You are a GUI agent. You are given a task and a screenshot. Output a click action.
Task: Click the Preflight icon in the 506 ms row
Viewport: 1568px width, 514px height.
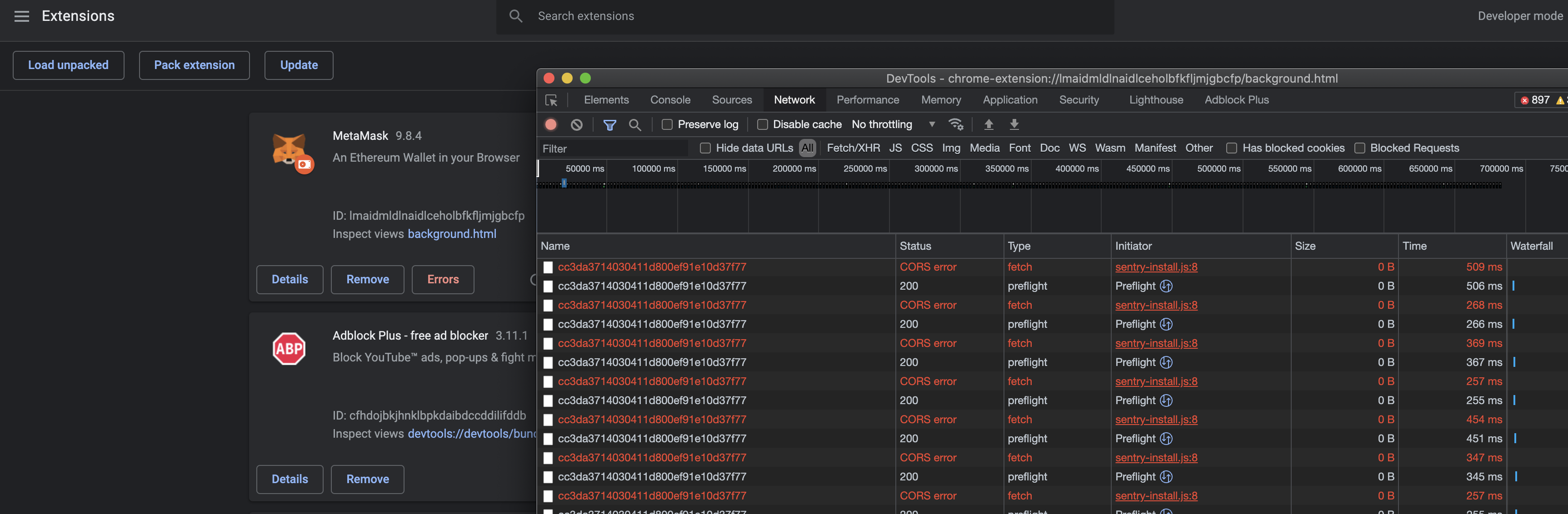1166,286
